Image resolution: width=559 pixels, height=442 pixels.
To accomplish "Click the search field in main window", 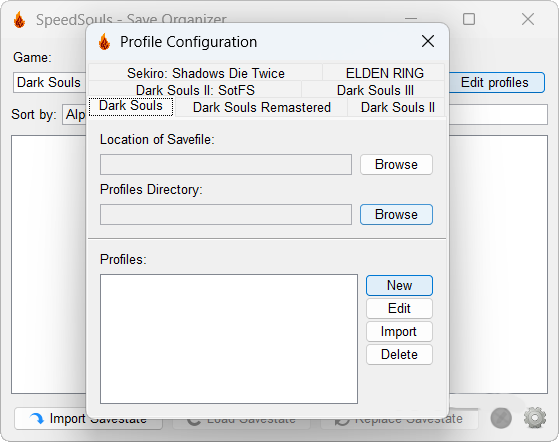I will pyautogui.click(x=498, y=114).
